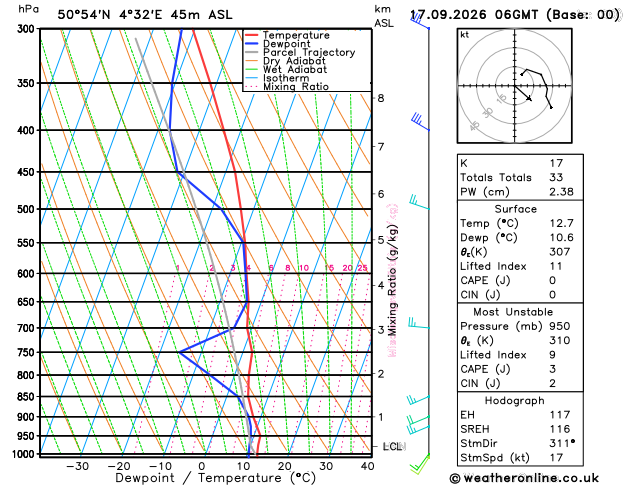Open the weatheronline.co.uk copyright link

524,478
